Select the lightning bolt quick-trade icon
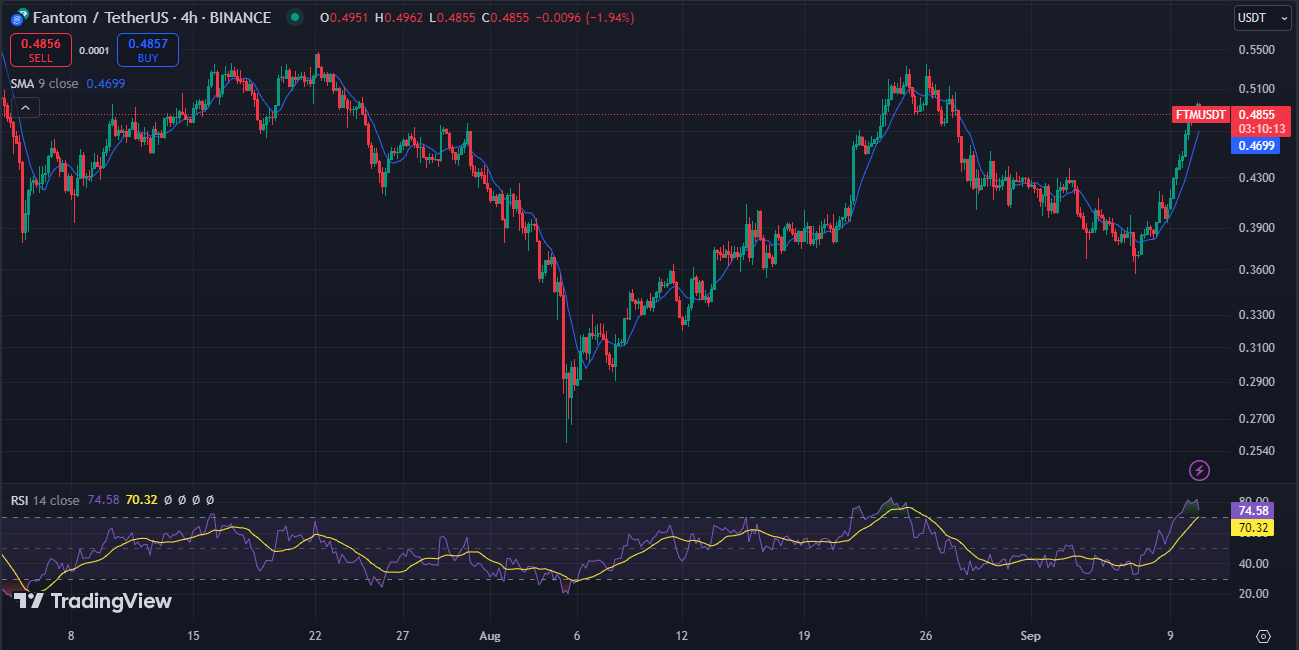This screenshot has height=650, width=1299. [1197, 470]
